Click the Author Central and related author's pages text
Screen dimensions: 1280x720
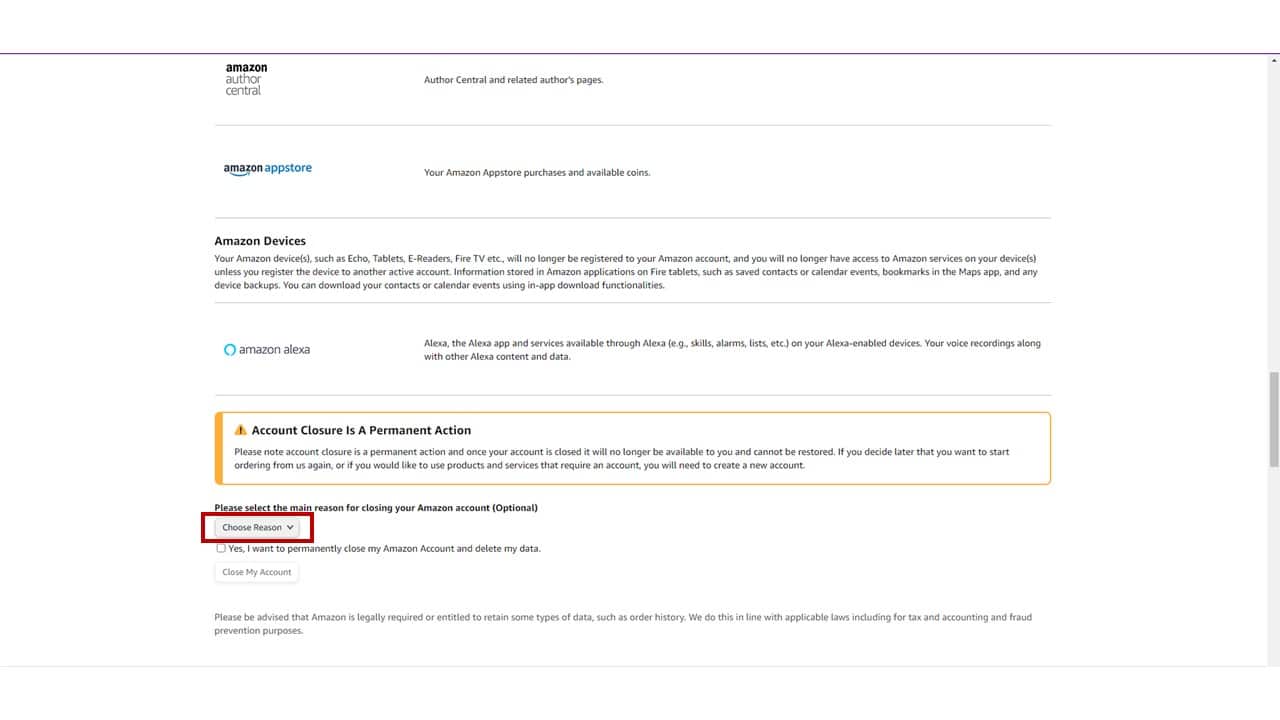pos(514,80)
